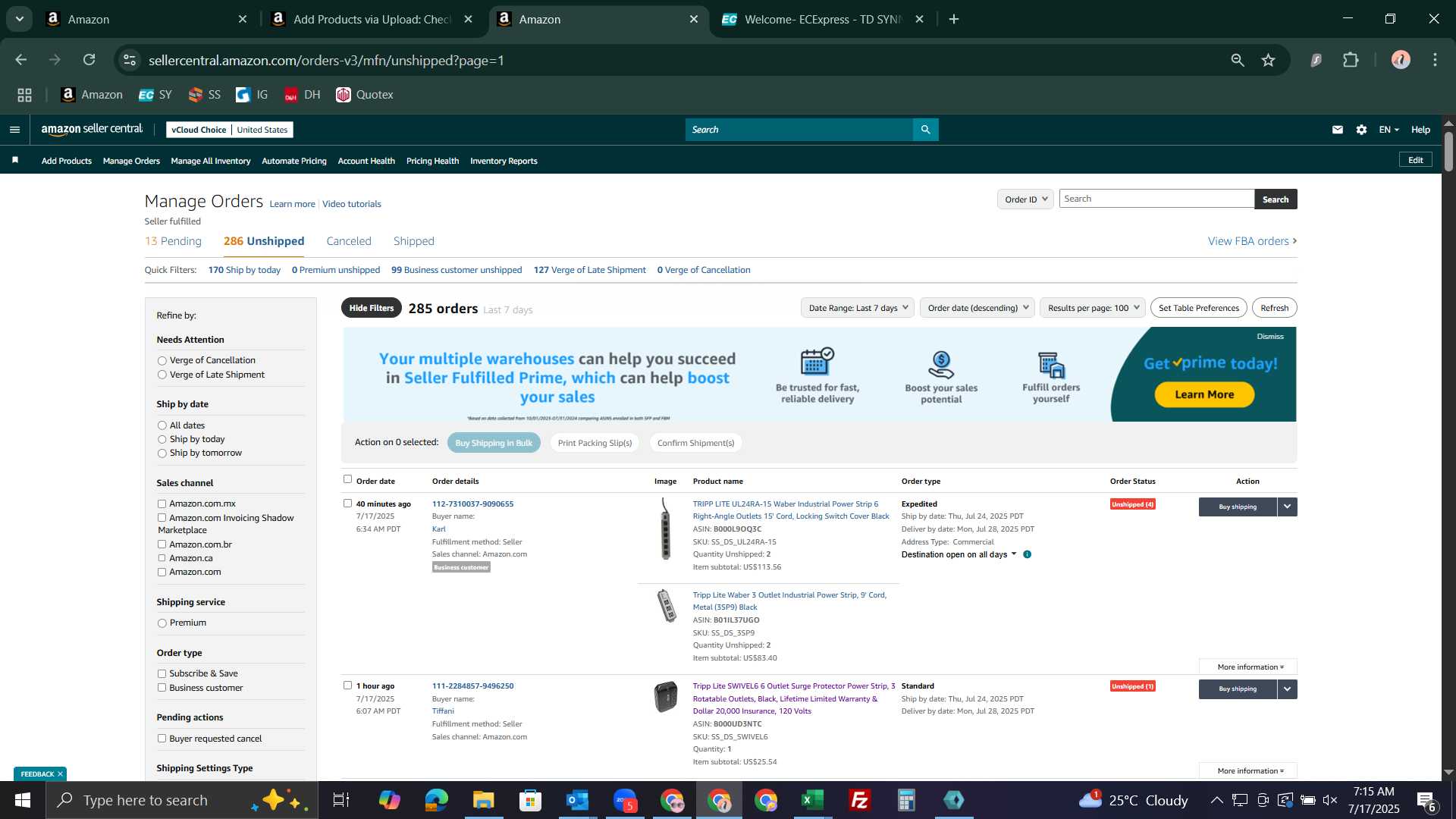Click the page vertical scrollbar

click(1448, 152)
